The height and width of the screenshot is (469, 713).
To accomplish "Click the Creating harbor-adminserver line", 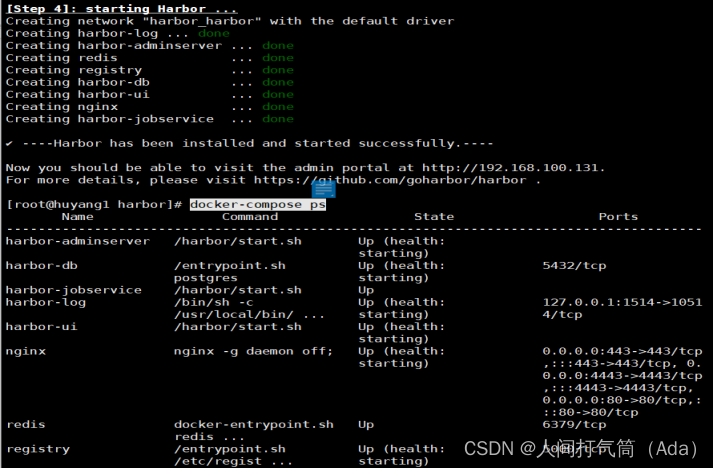I will [150, 45].
